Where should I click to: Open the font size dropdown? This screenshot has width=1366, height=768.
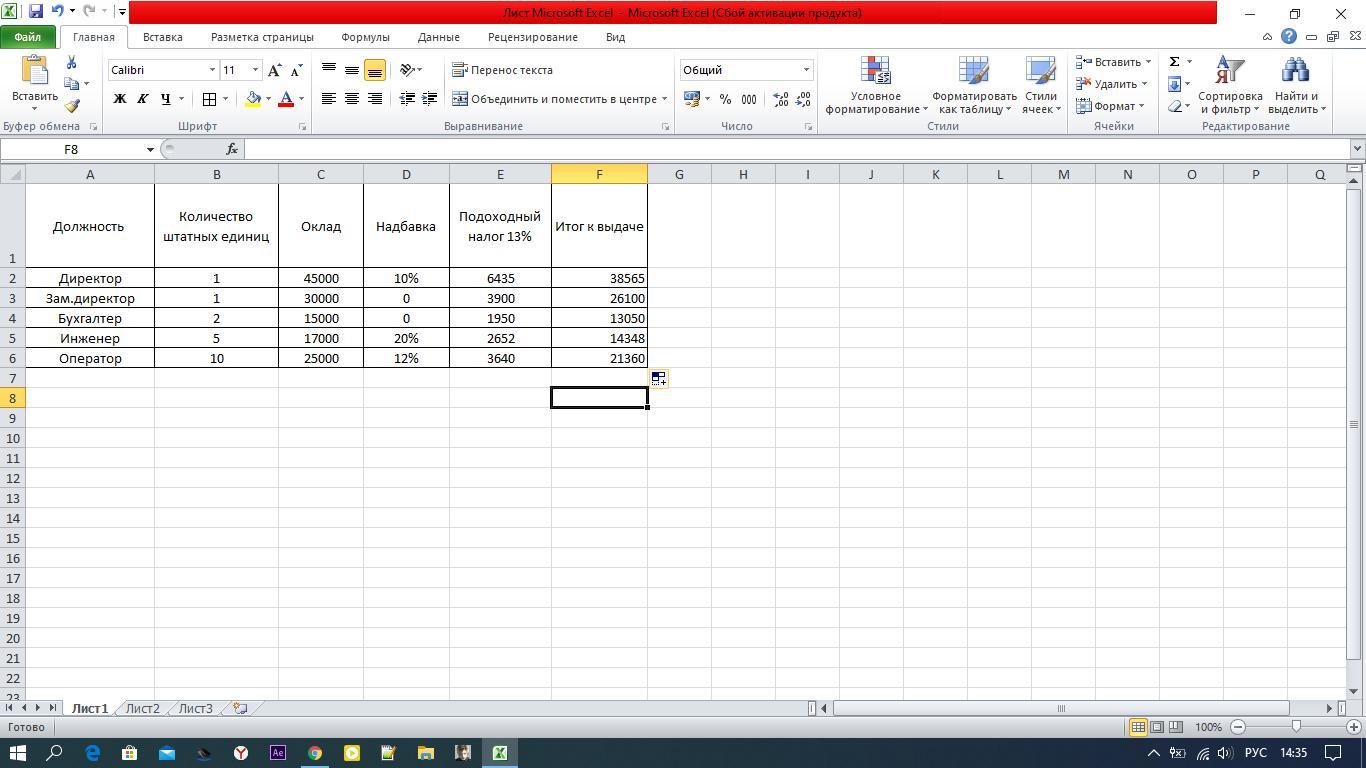255,70
